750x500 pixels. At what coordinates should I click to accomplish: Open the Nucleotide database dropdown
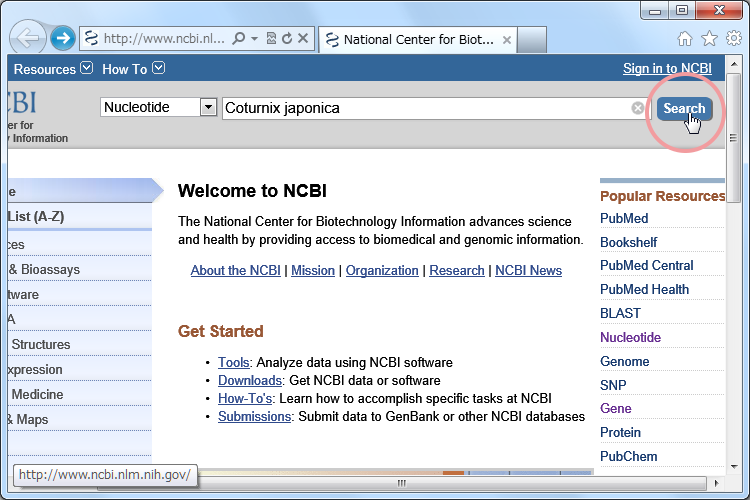click(x=158, y=107)
